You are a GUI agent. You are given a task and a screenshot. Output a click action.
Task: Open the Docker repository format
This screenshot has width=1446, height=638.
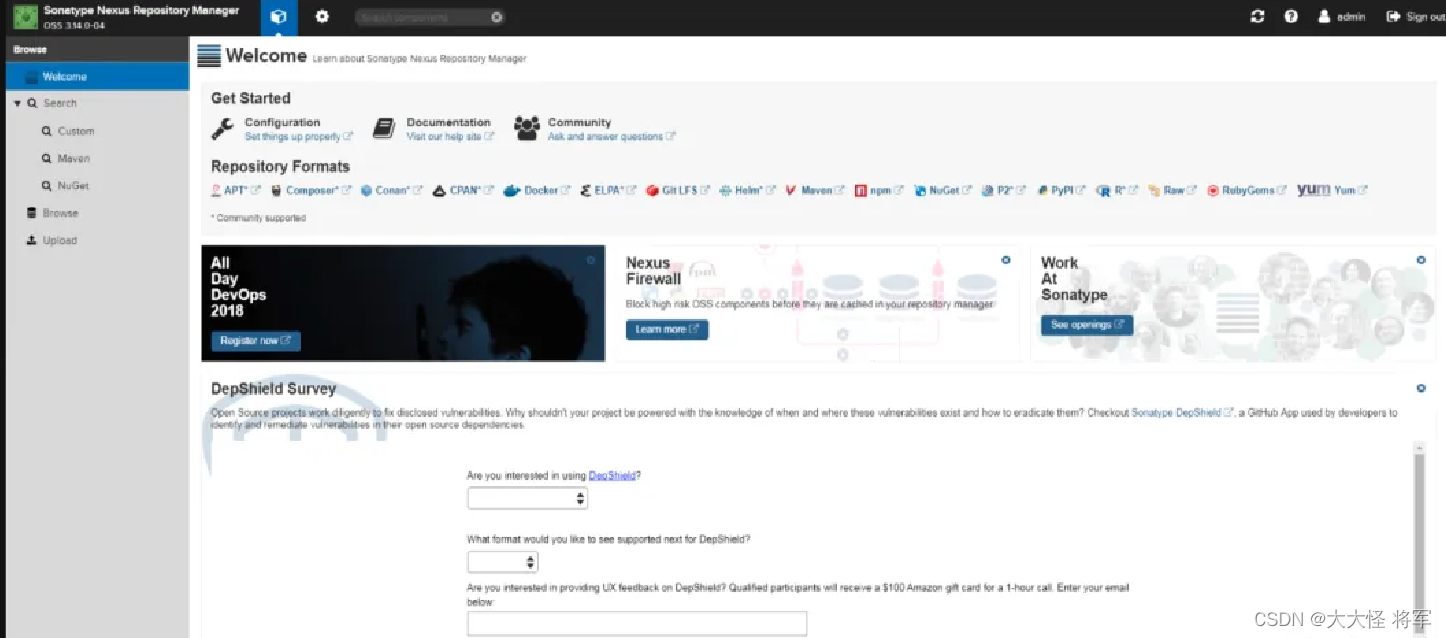pyautogui.click(x=537, y=190)
